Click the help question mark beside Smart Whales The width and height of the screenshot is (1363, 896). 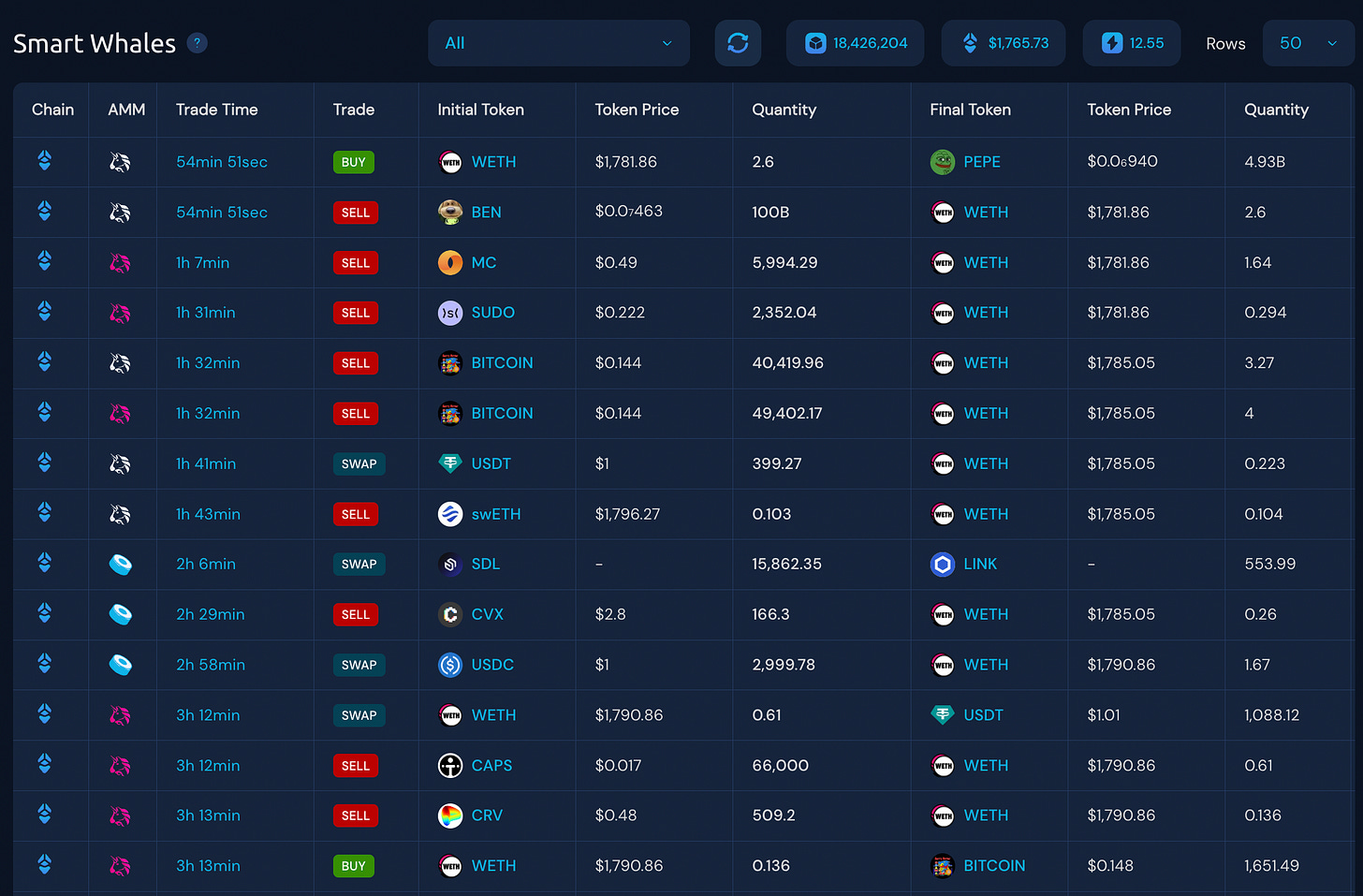pyautogui.click(x=197, y=43)
